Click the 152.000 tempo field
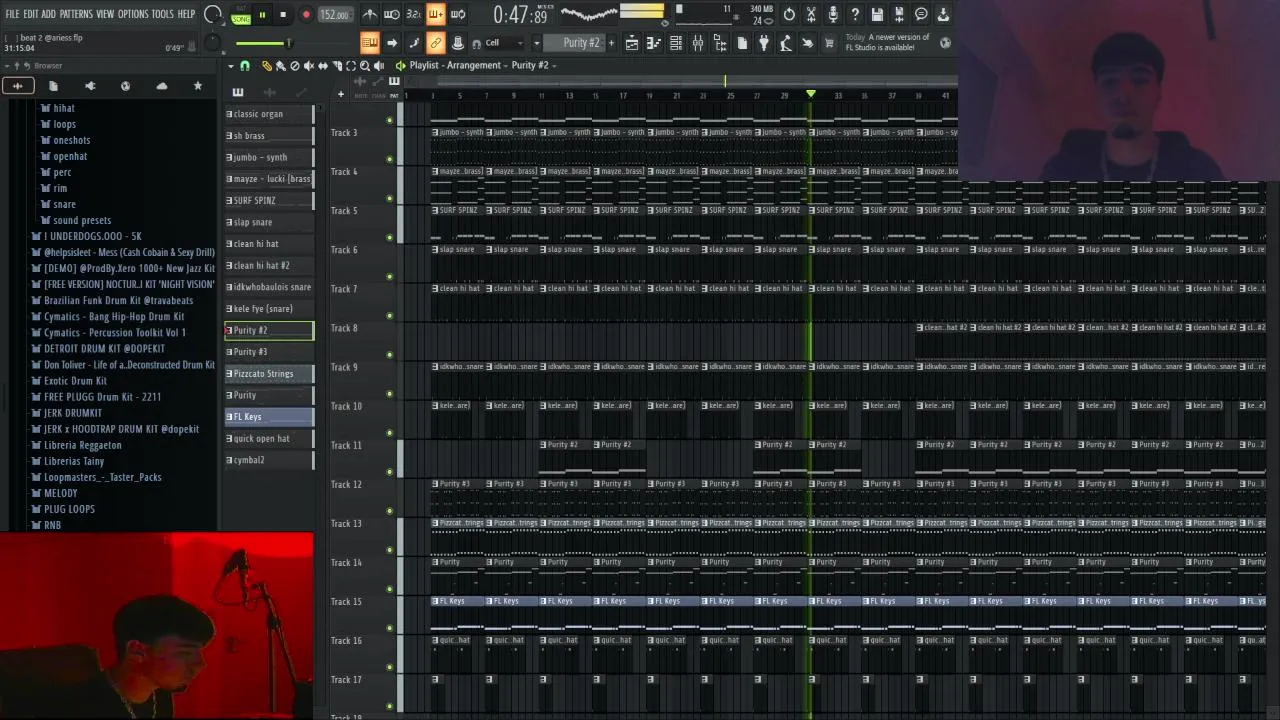The image size is (1280, 720). (335, 15)
